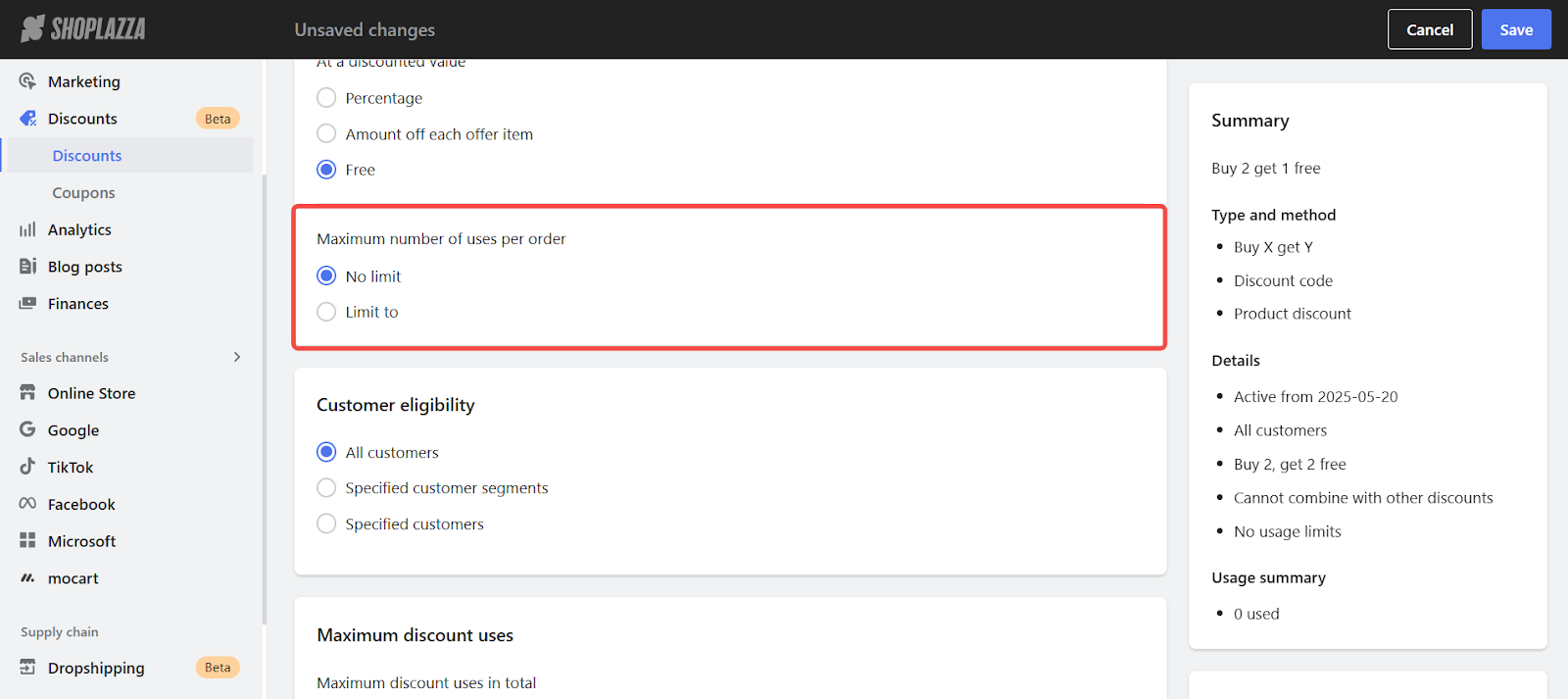
Task: Open Analytics via its bar chart icon
Action: pos(27,229)
